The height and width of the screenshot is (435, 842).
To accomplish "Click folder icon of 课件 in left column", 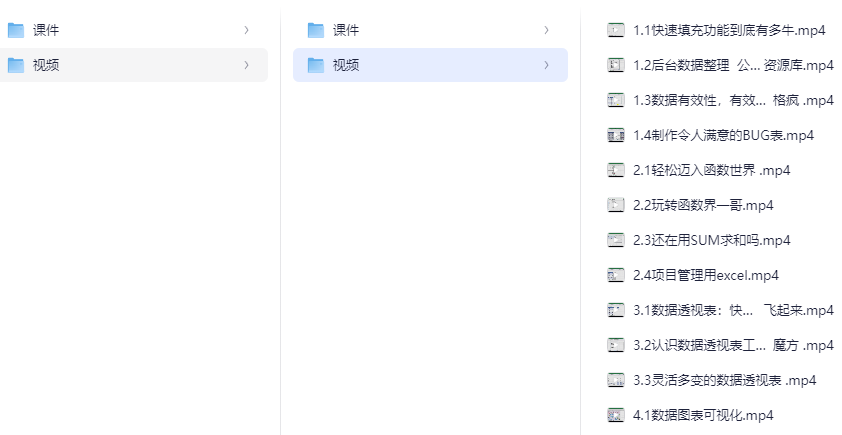I will click(16, 30).
